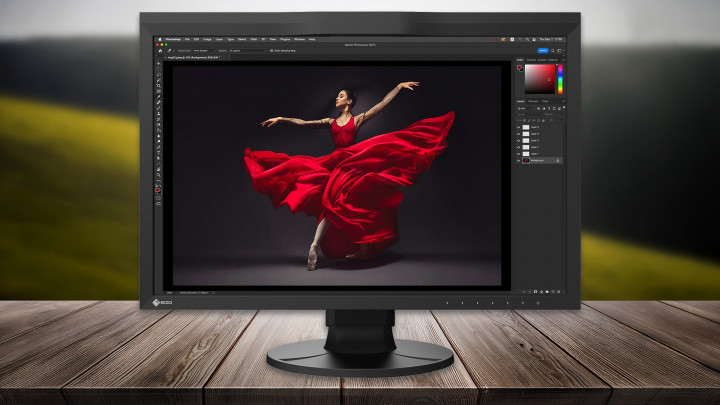The width and height of the screenshot is (720, 405).
Task: Open the Layers panel flyout menu
Action: point(564,101)
